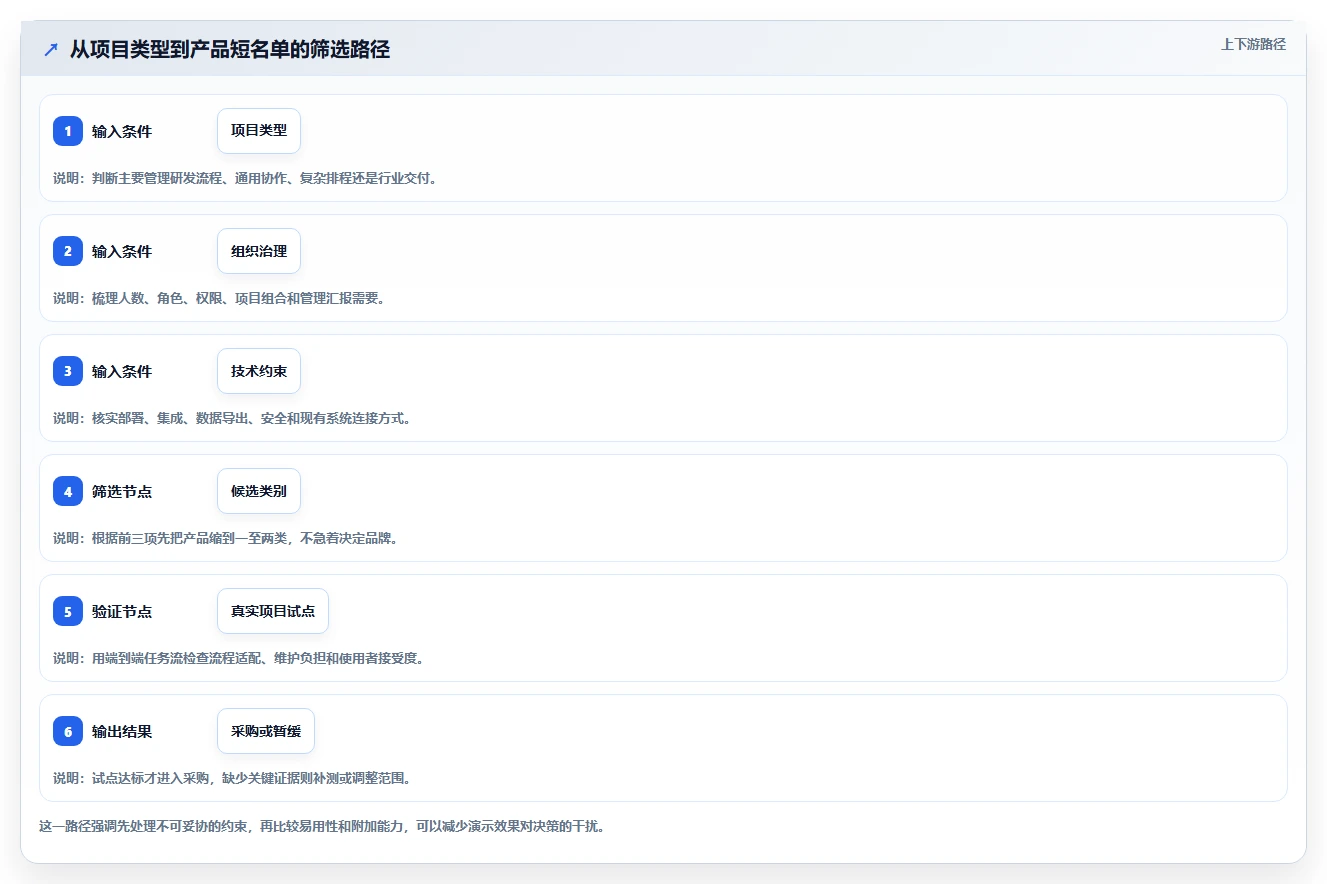This screenshot has width=1327, height=884.
Task: Click the description starting 梳理人数、角色
Action: pyautogui.click(x=219, y=298)
